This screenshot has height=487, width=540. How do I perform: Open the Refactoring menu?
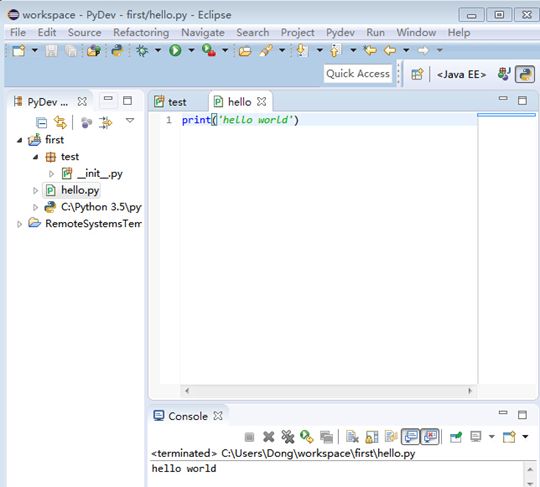[141, 32]
